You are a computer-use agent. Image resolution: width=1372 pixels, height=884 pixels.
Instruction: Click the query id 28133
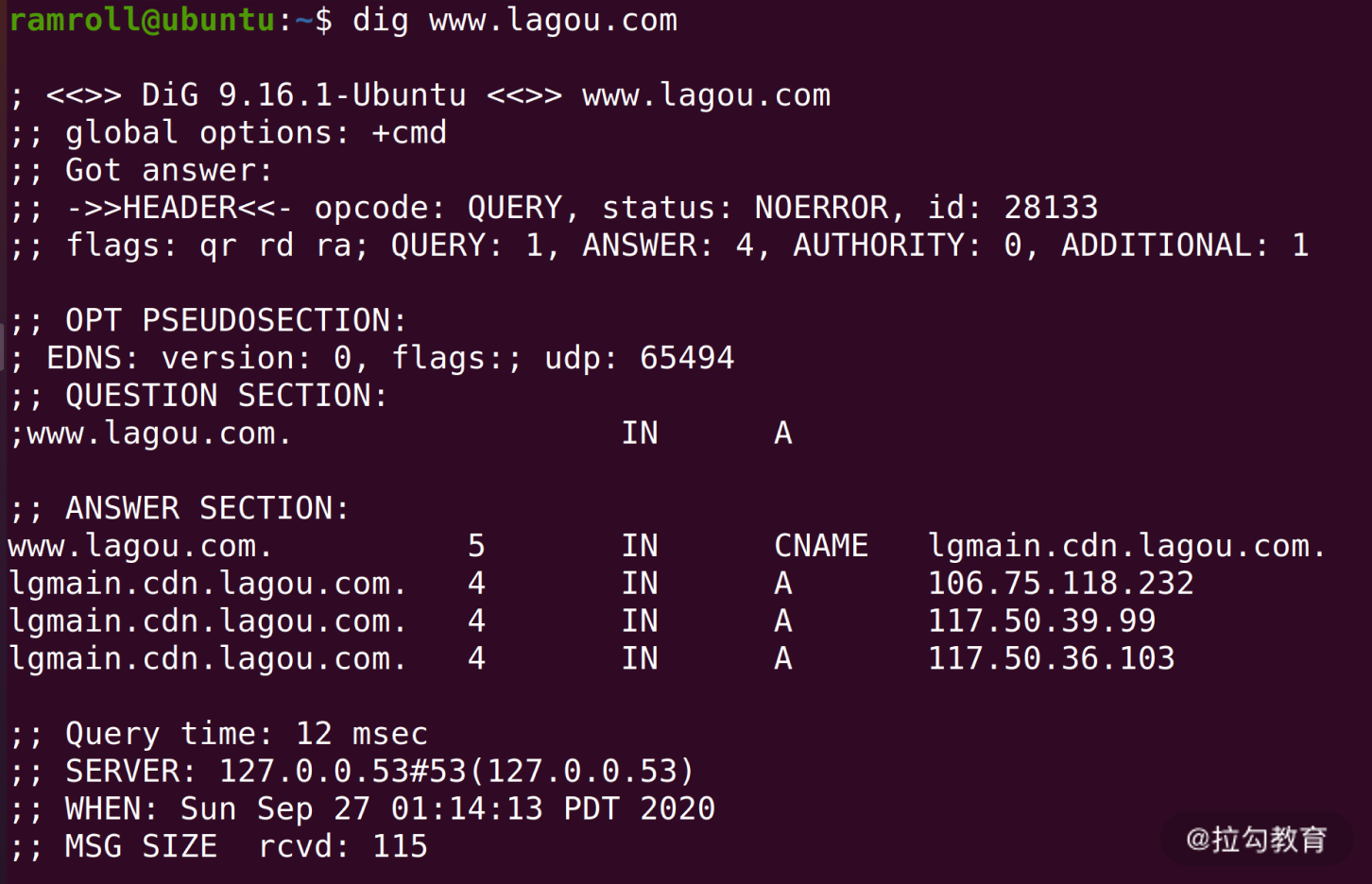[1051, 208]
